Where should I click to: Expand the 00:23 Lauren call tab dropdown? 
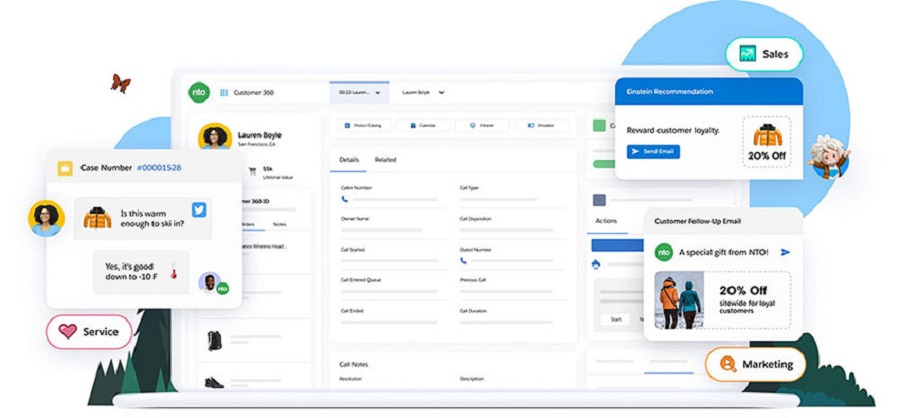376,92
